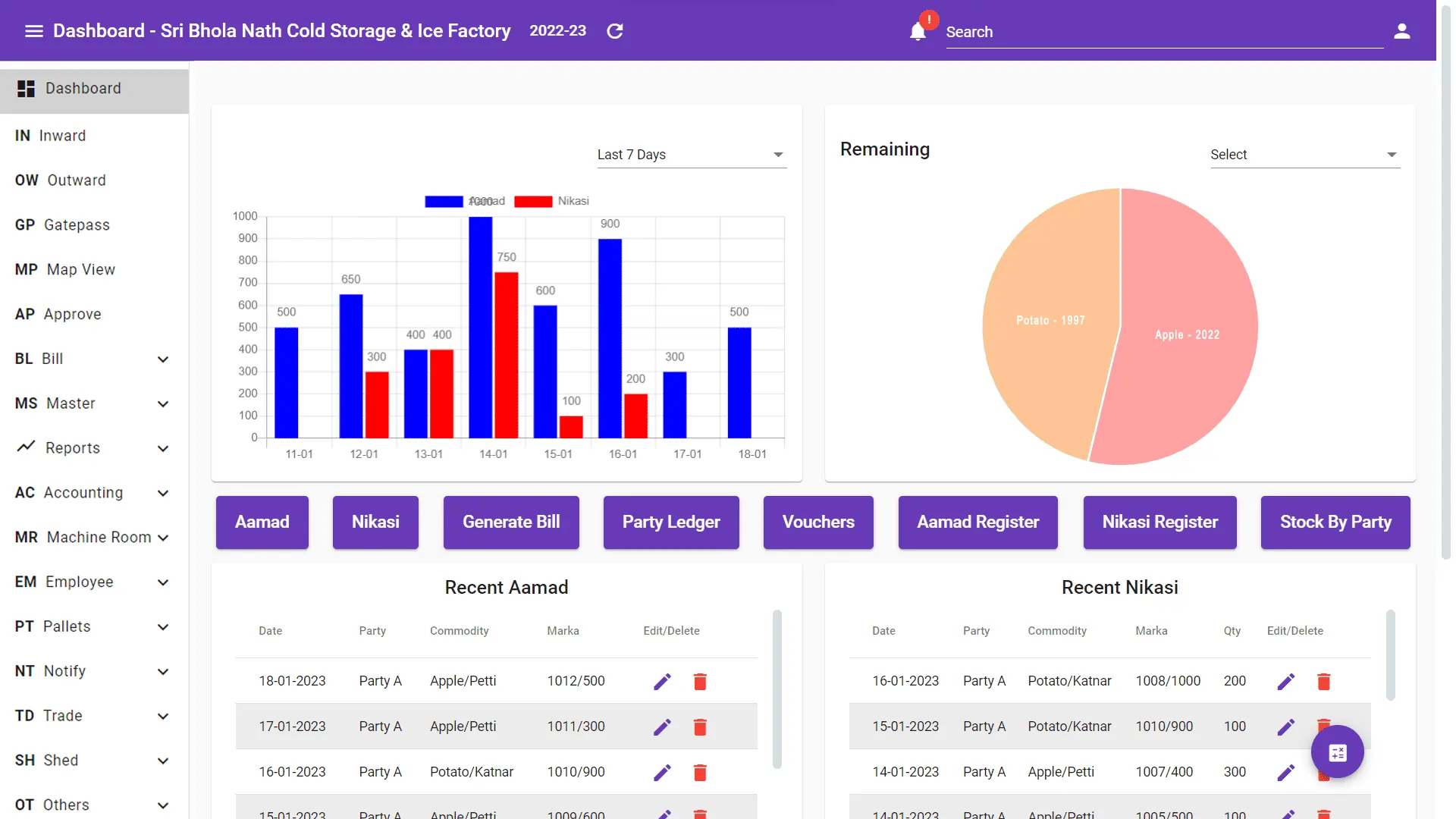The height and width of the screenshot is (819, 1456).
Task: Click the floating calculator action button
Action: click(1337, 752)
